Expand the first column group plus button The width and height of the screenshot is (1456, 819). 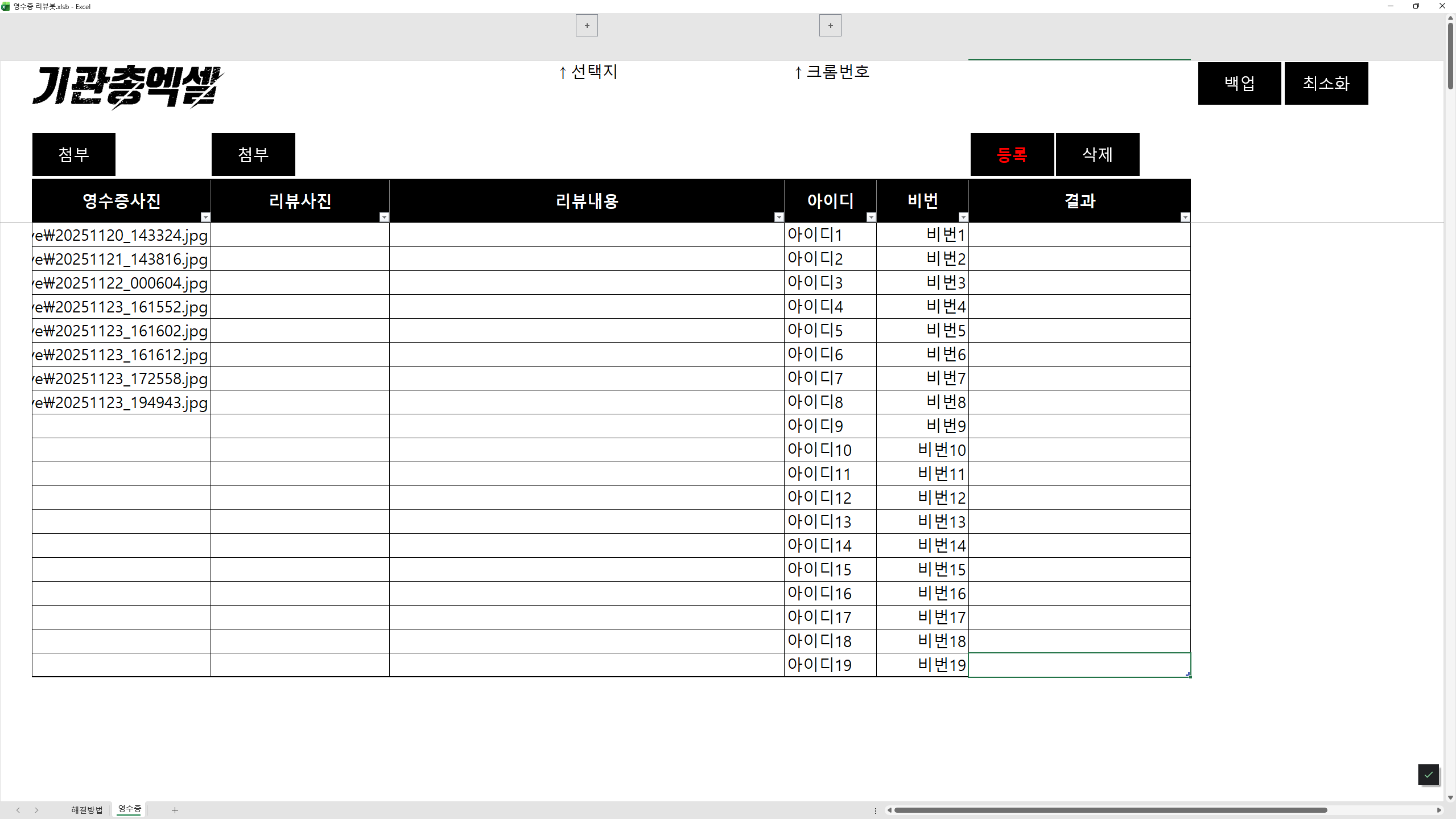587,26
